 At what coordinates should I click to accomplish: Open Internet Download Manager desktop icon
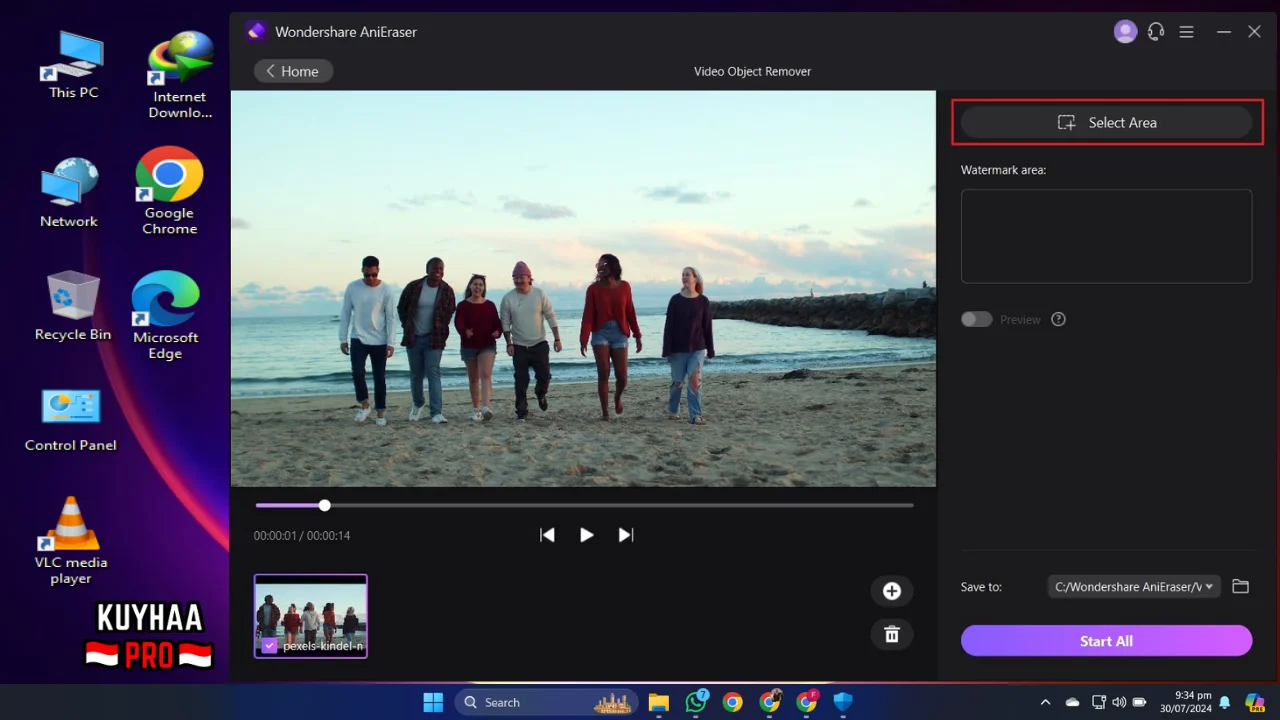point(180,75)
